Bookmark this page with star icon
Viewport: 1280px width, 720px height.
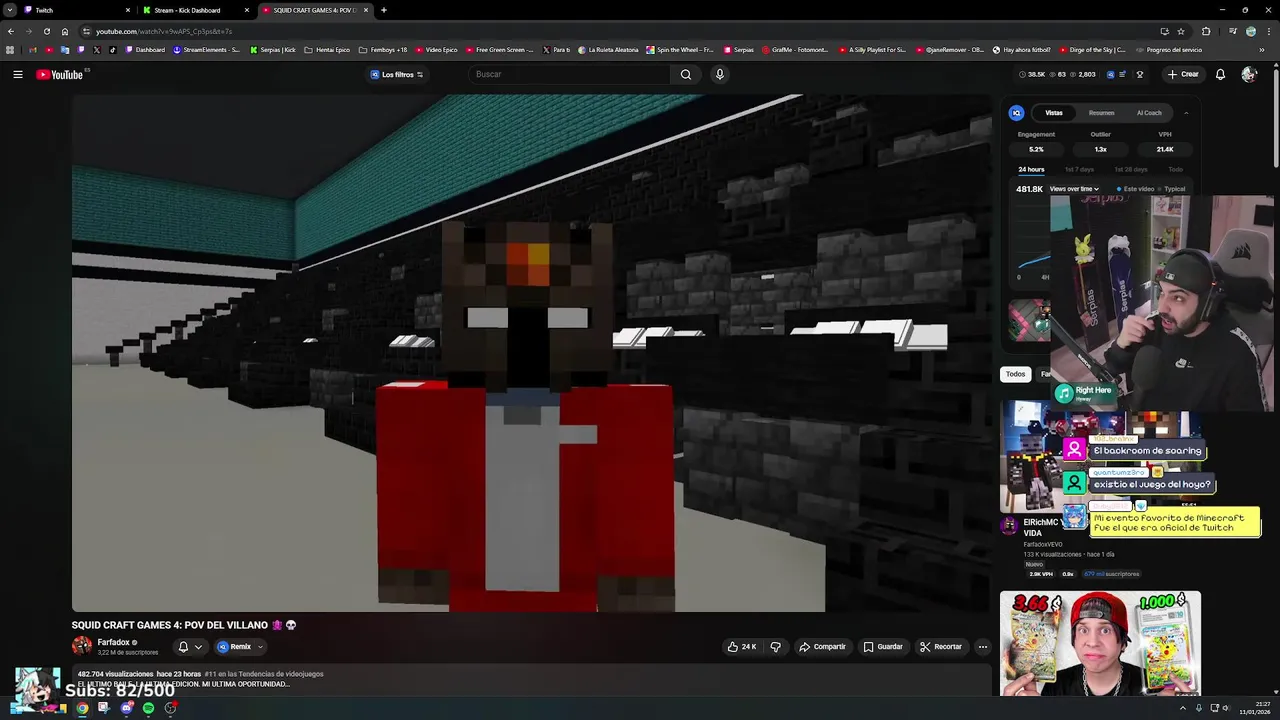coord(1181,31)
